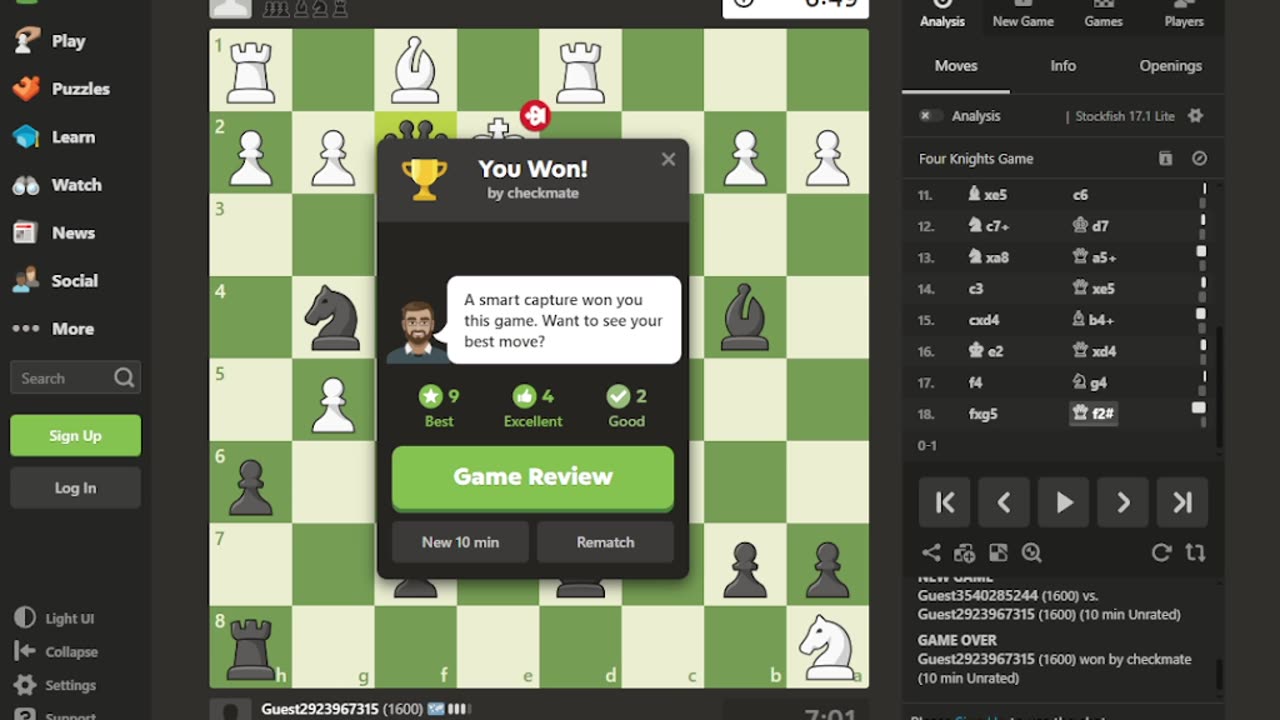Switch to the Openings tab

tap(1170, 66)
